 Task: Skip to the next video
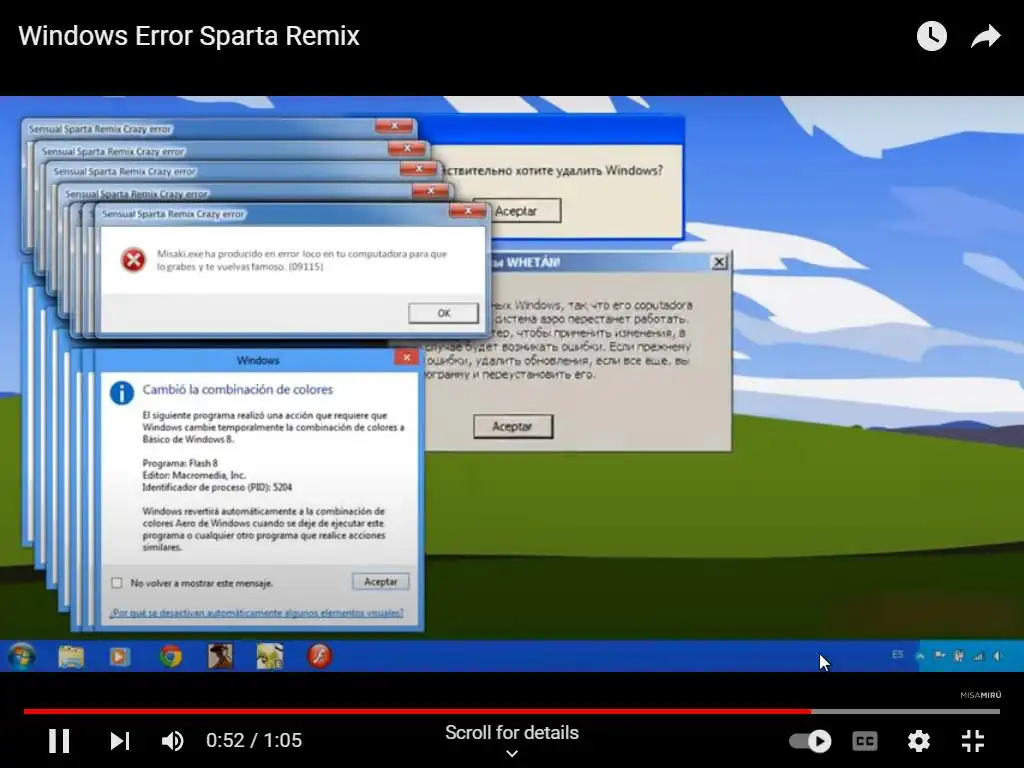120,741
